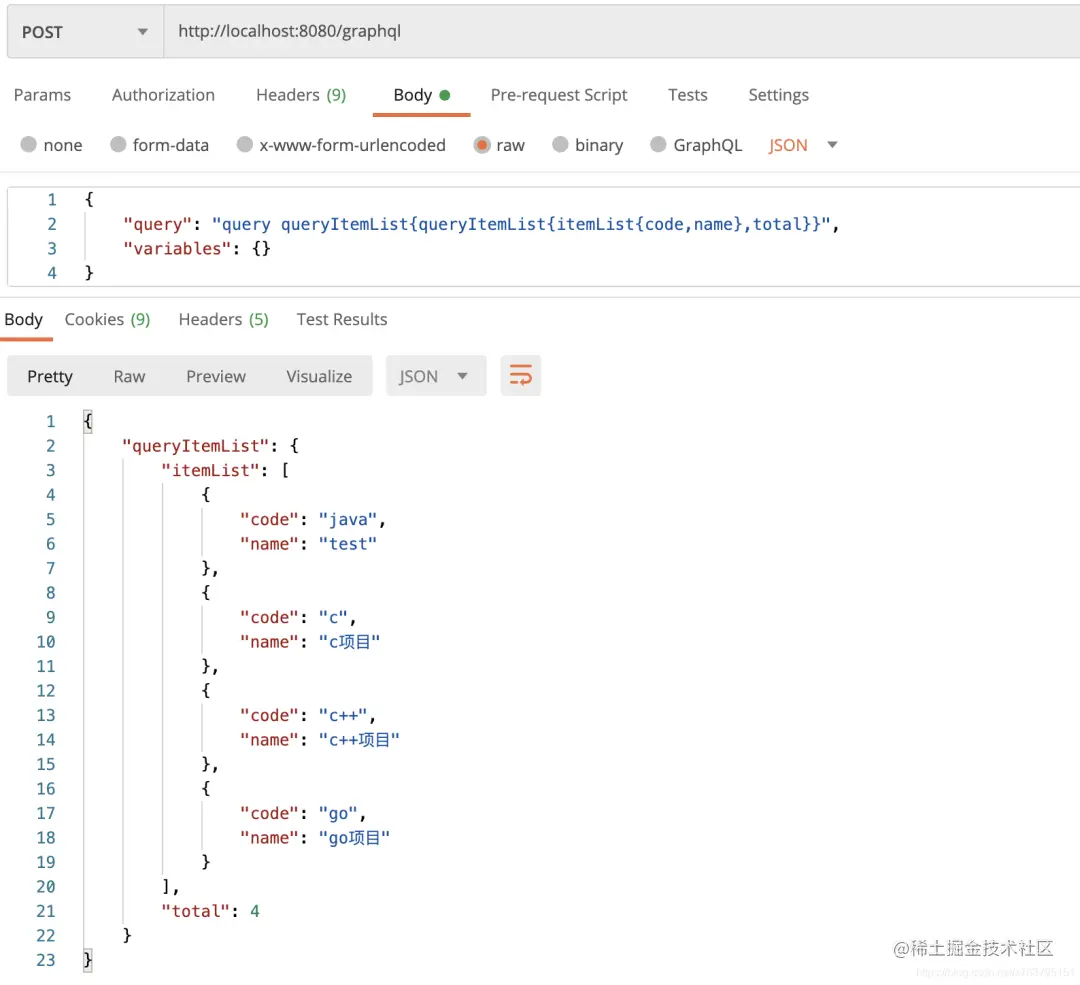The height and width of the screenshot is (985, 1080).
Task: Switch response view to Raw
Action: (129, 375)
